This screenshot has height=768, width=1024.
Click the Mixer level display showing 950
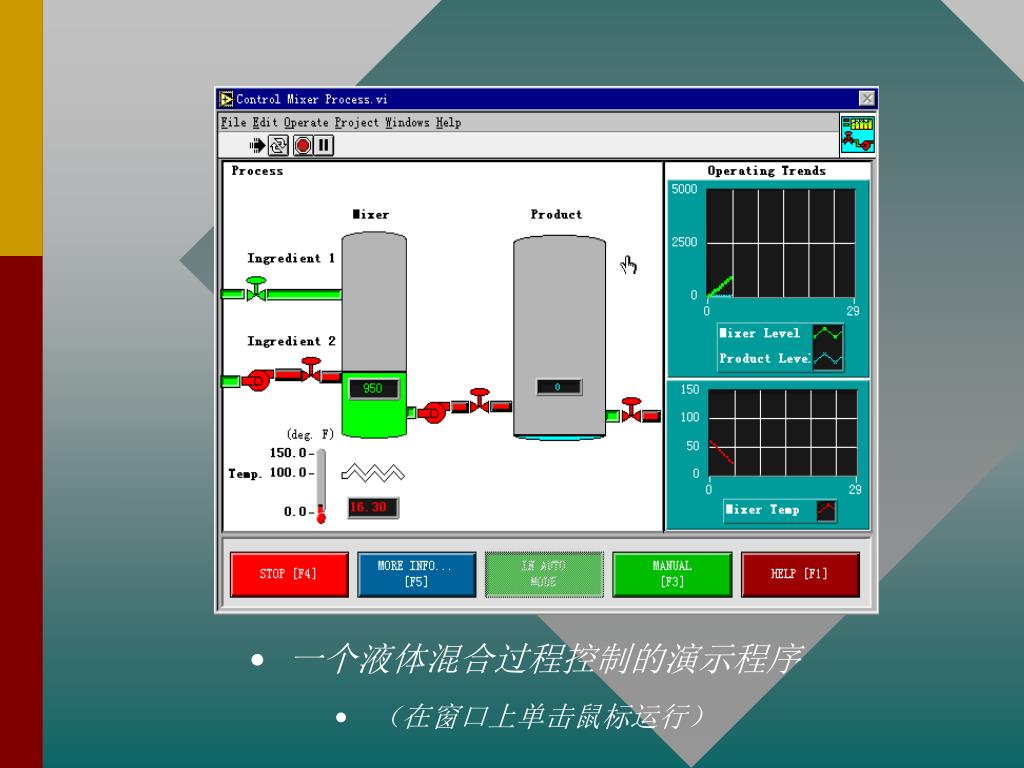click(372, 389)
